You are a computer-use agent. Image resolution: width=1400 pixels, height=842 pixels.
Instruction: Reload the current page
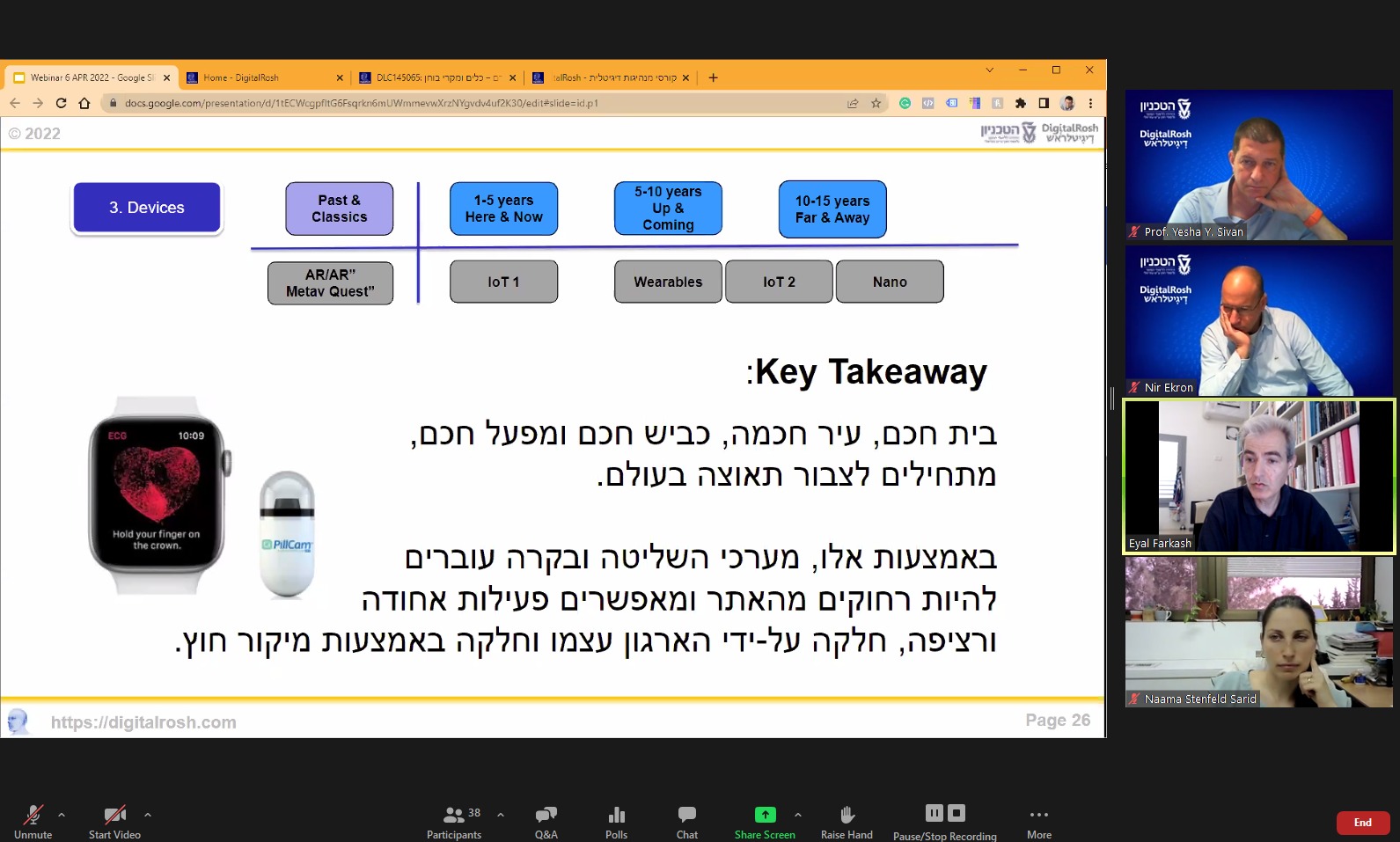pyautogui.click(x=61, y=103)
